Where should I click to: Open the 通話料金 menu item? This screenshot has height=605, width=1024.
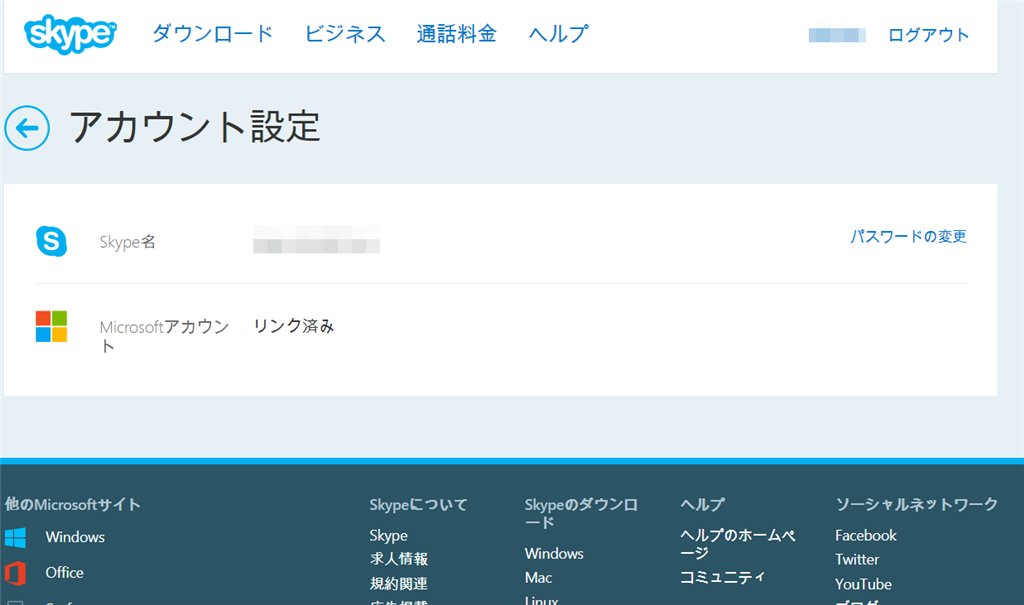pyautogui.click(x=456, y=34)
